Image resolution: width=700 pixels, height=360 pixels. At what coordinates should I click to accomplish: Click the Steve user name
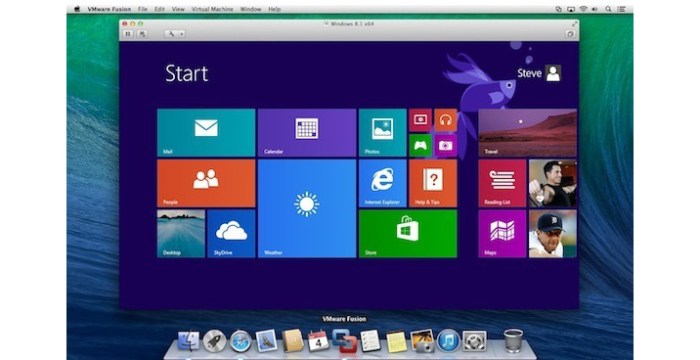(529, 73)
